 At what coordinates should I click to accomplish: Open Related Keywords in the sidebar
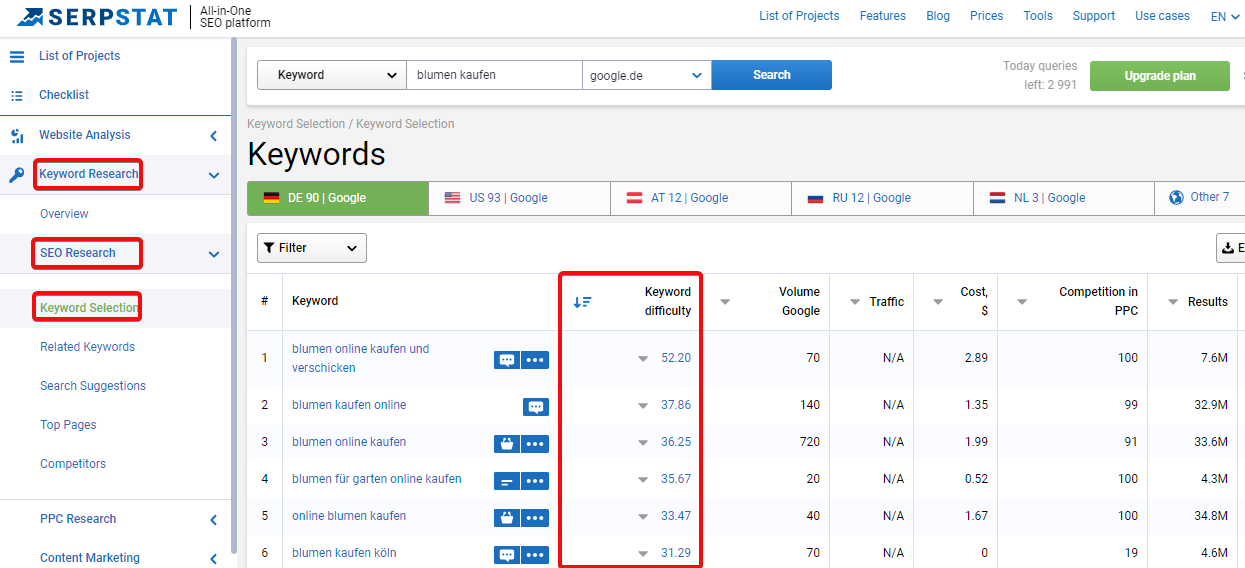87,347
